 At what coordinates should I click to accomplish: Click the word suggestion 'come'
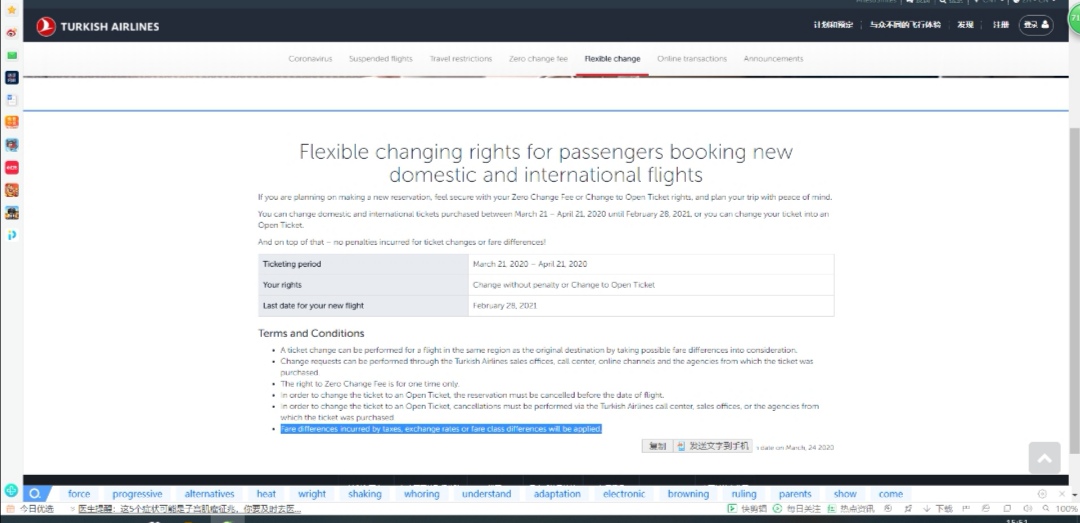pyautogui.click(x=891, y=494)
